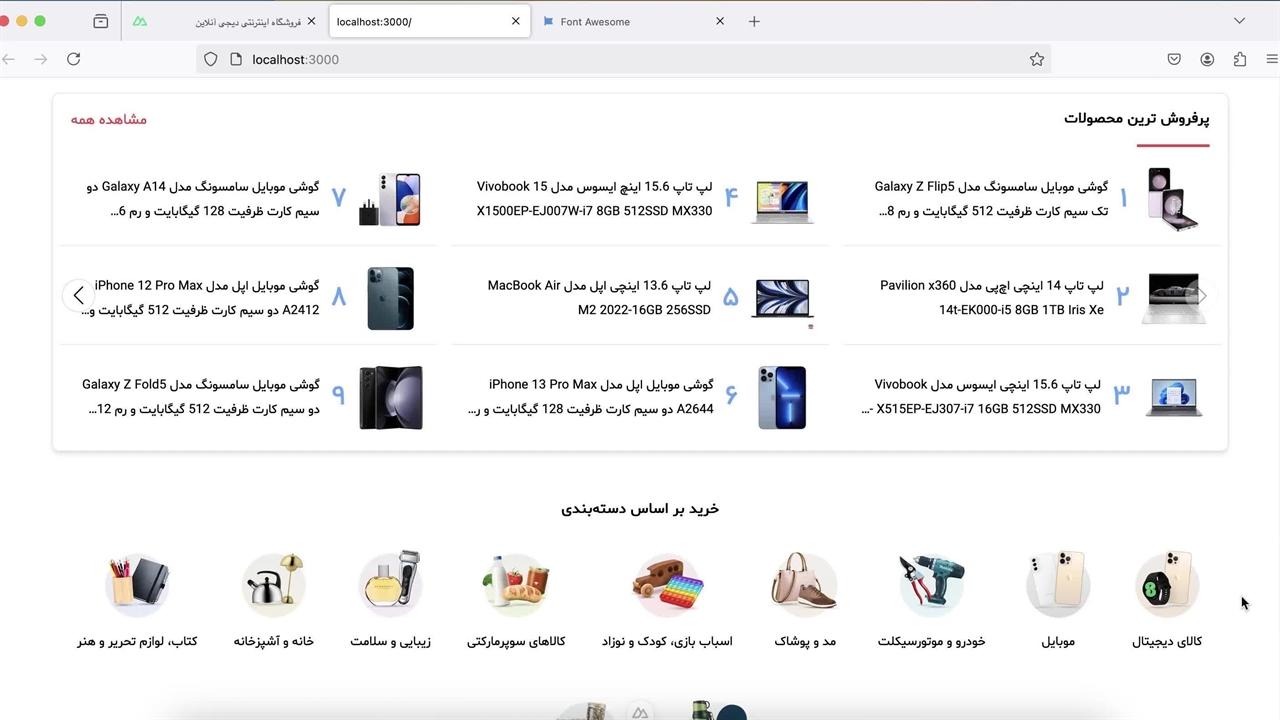Open the fashion and clothing category icon
1280x720 pixels.
(x=804, y=584)
